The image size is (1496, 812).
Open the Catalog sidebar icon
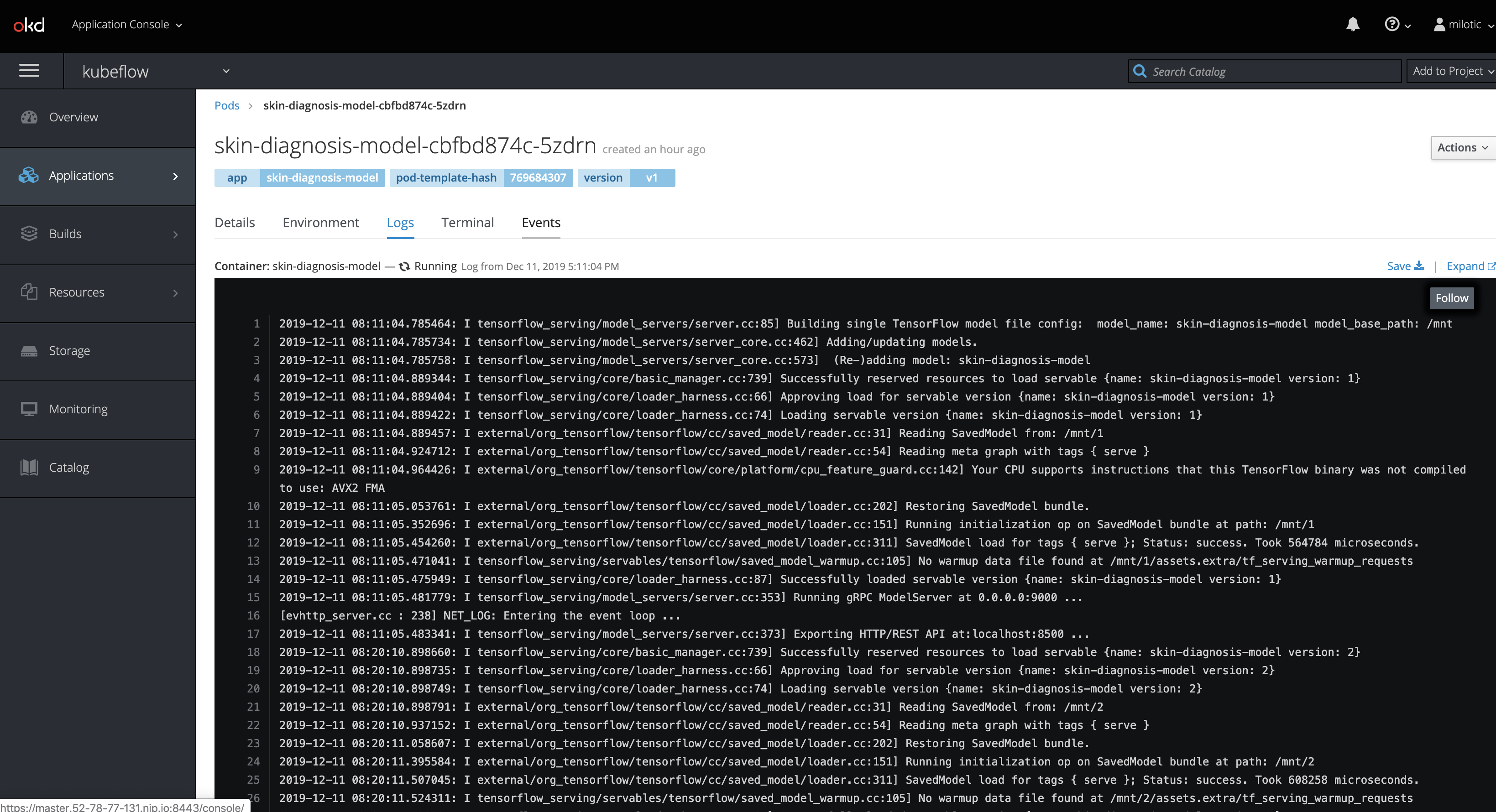30,467
